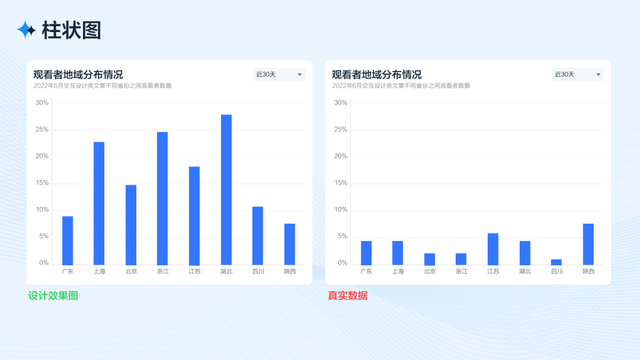Click 10% axis label in 设计效果图 chart

tap(42, 209)
